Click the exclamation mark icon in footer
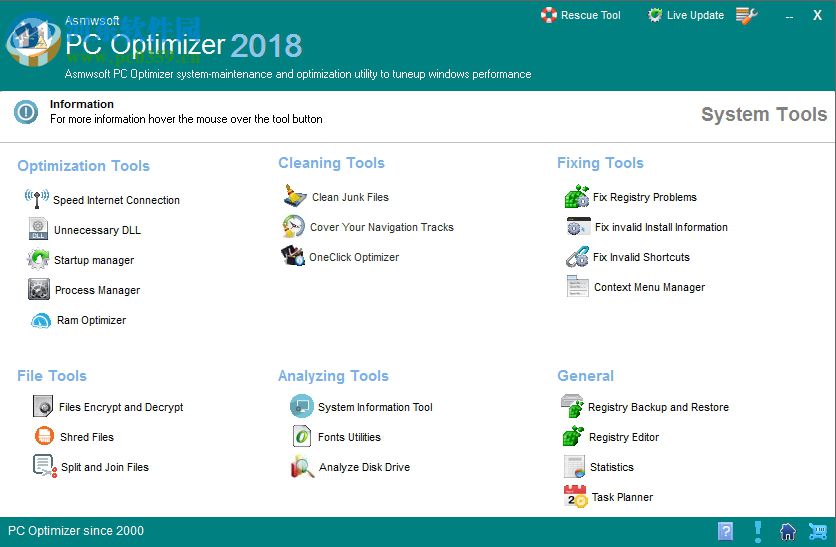The image size is (836, 547). click(x=758, y=532)
